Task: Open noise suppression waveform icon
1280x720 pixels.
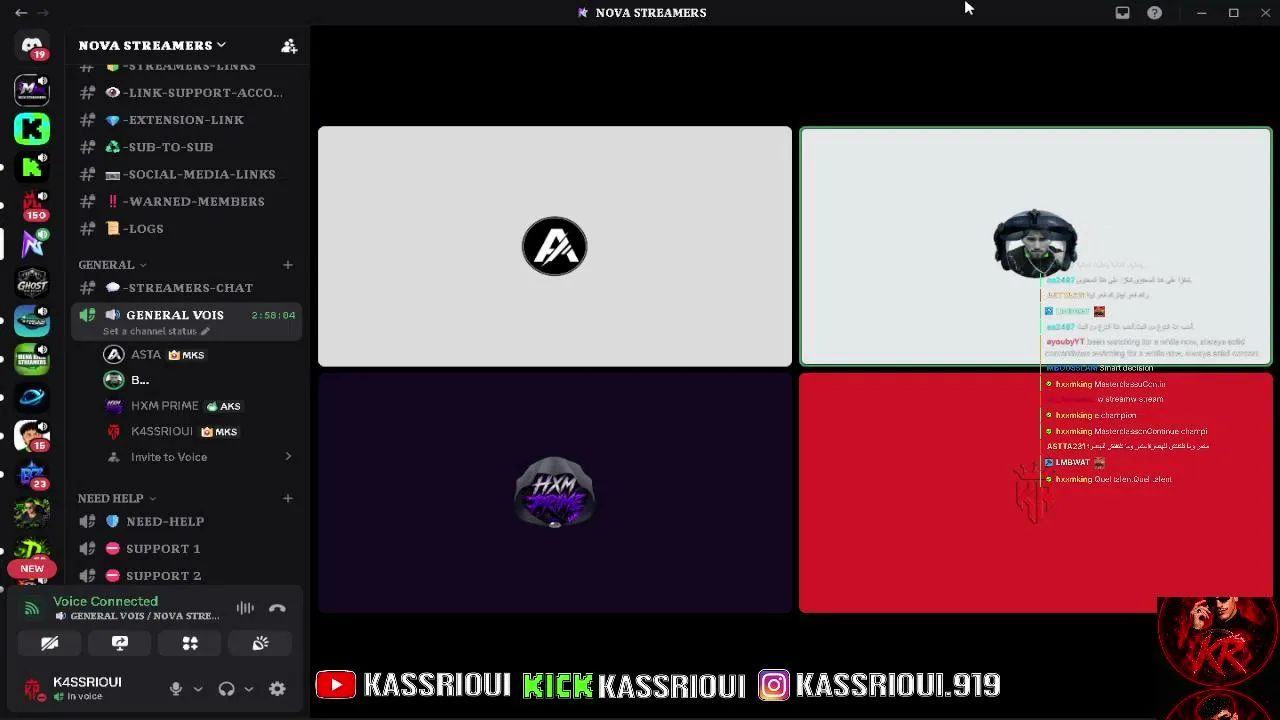Action: (245, 608)
